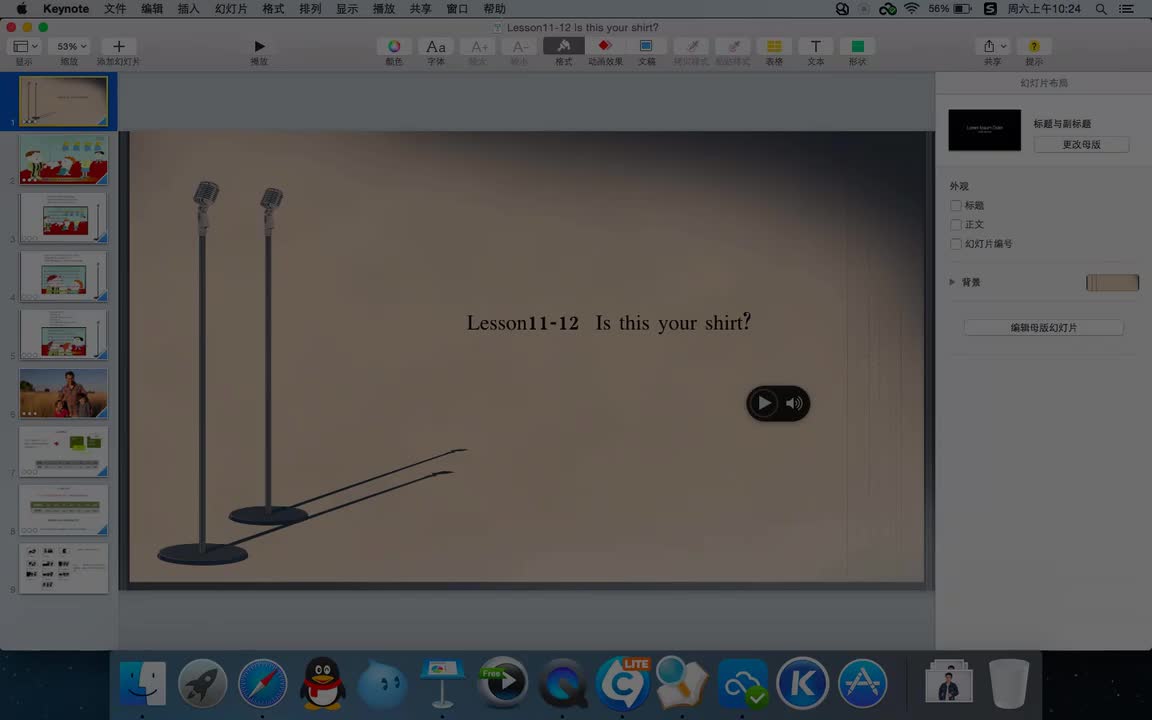Select slide 7 thumbnail in navigator
The image size is (1152, 720).
point(63,451)
